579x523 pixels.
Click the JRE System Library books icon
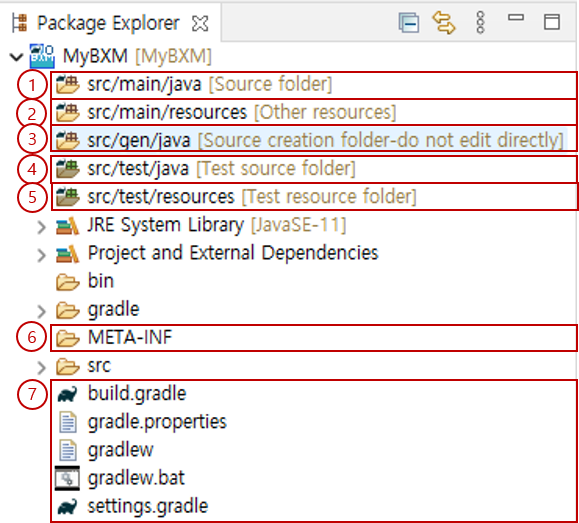point(67,225)
